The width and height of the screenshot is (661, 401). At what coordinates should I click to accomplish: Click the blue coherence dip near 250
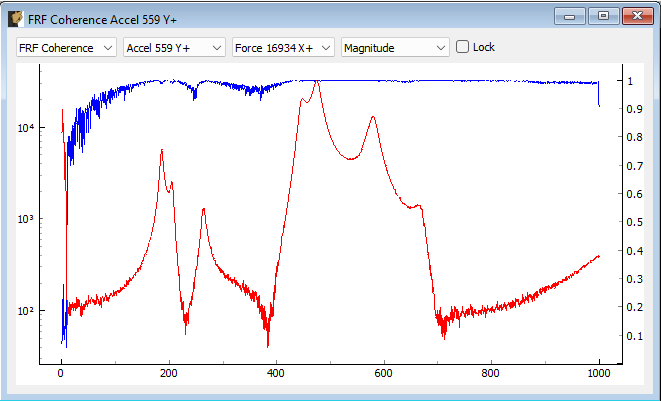[x=195, y=97]
